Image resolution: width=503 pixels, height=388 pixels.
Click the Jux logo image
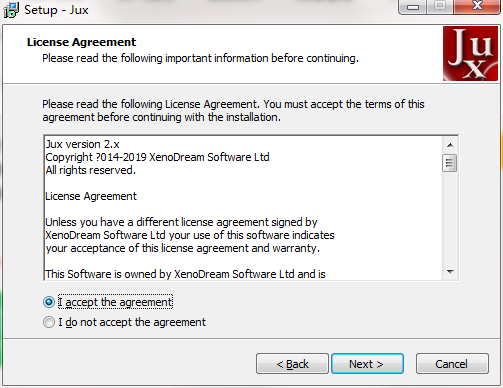pyautogui.click(x=470, y=54)
